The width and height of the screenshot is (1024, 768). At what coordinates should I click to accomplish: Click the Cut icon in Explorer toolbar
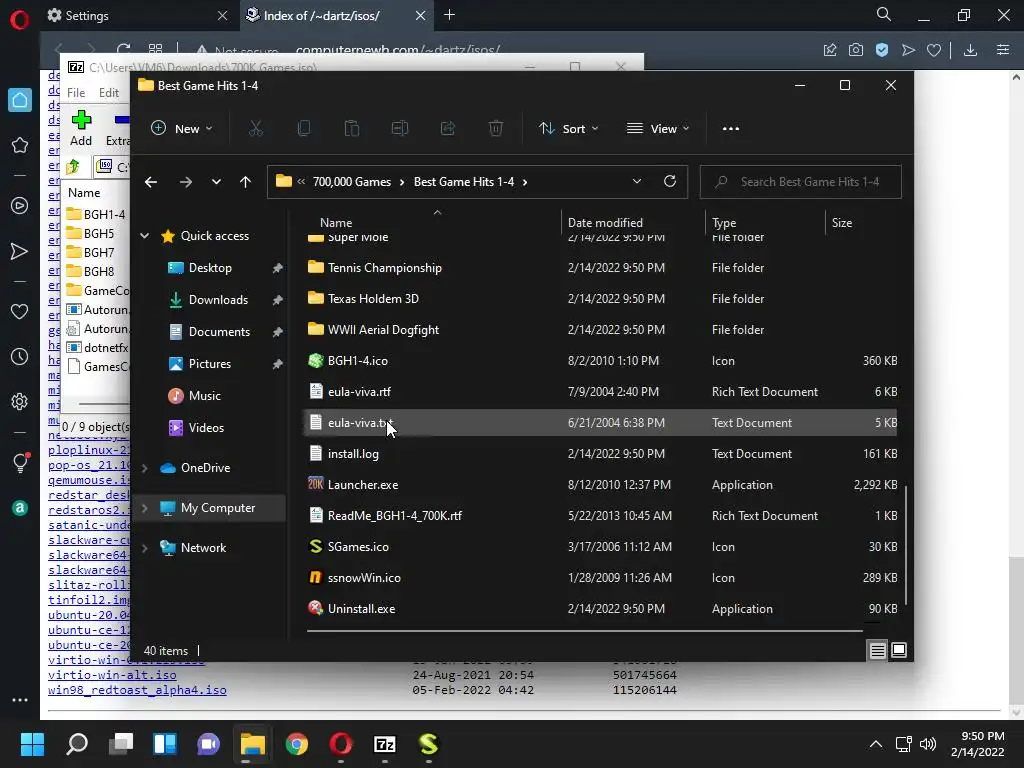(x=256, y=129)
